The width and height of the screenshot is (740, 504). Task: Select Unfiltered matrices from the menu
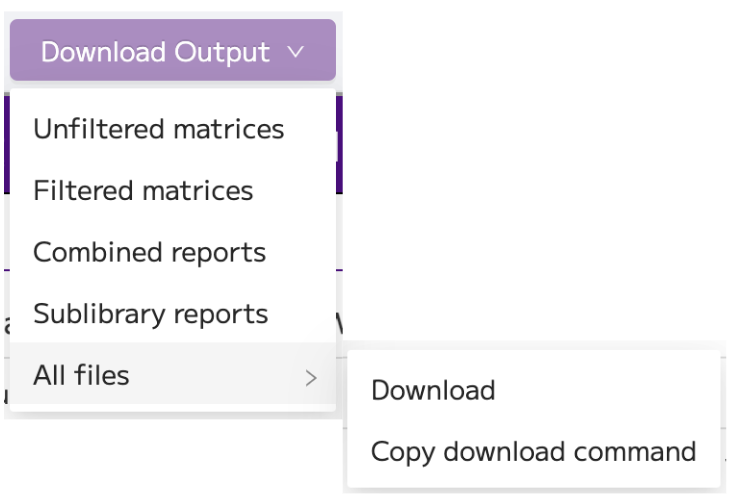(173, 129)
